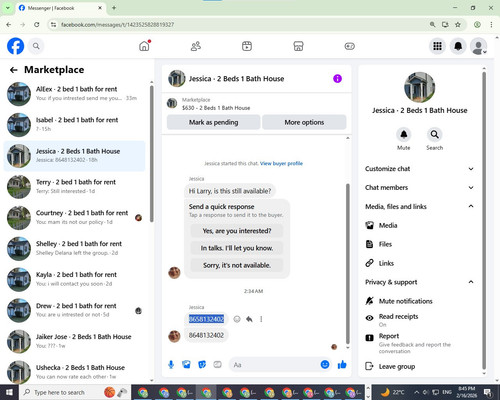Screen dimensions: 500x400
Task: Expand Chat members section
Action: (x=419, y=187)
